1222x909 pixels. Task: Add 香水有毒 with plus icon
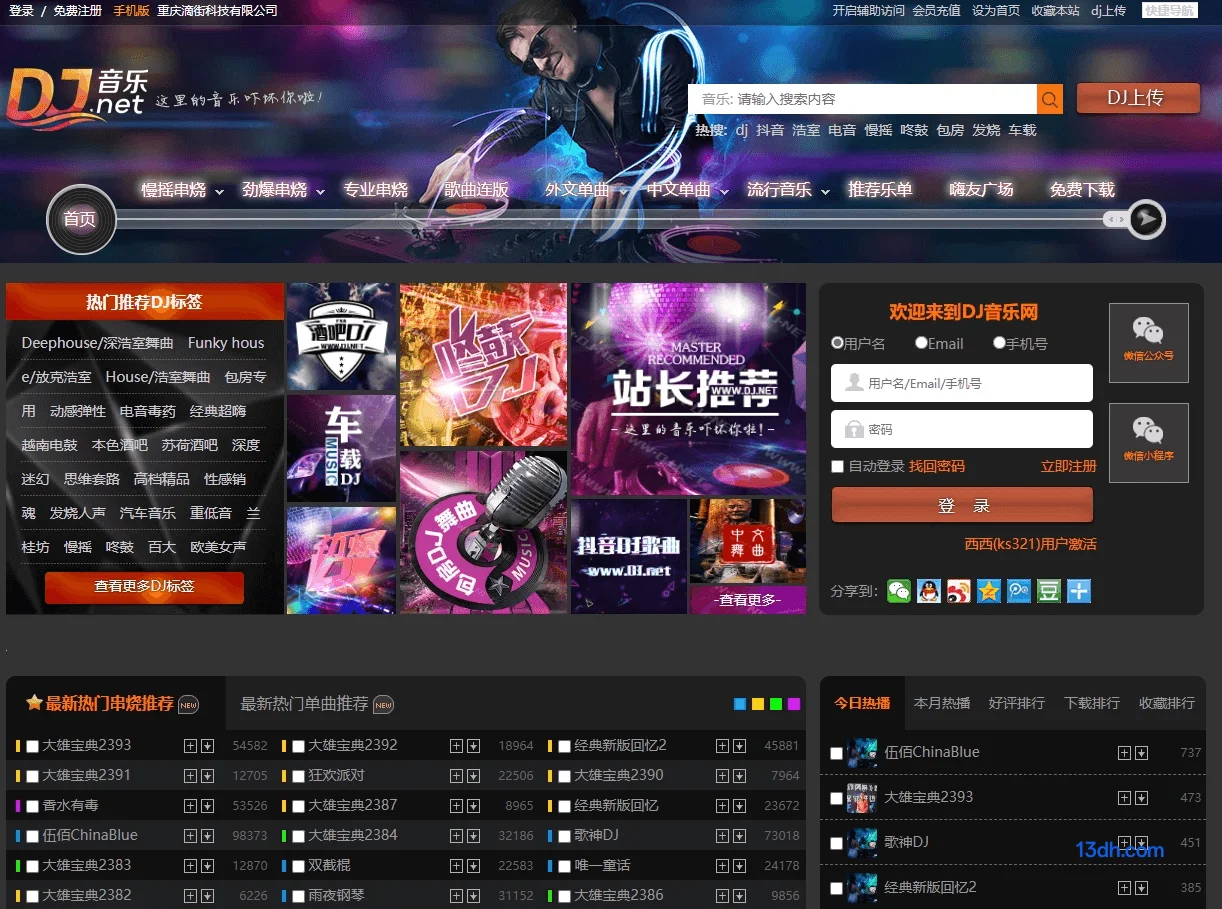[x=190, y=806]
